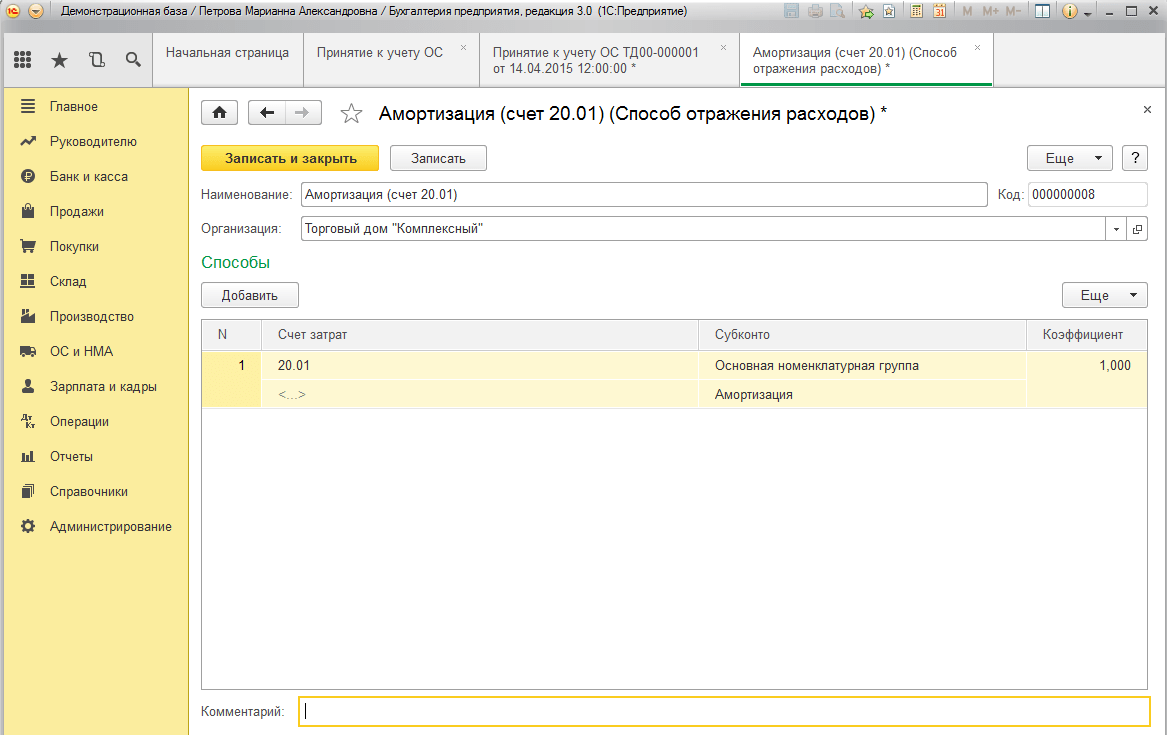Open the History scroll icon
The height and width of the screenshot is (735, 1167).
click(x=96, y=60)
